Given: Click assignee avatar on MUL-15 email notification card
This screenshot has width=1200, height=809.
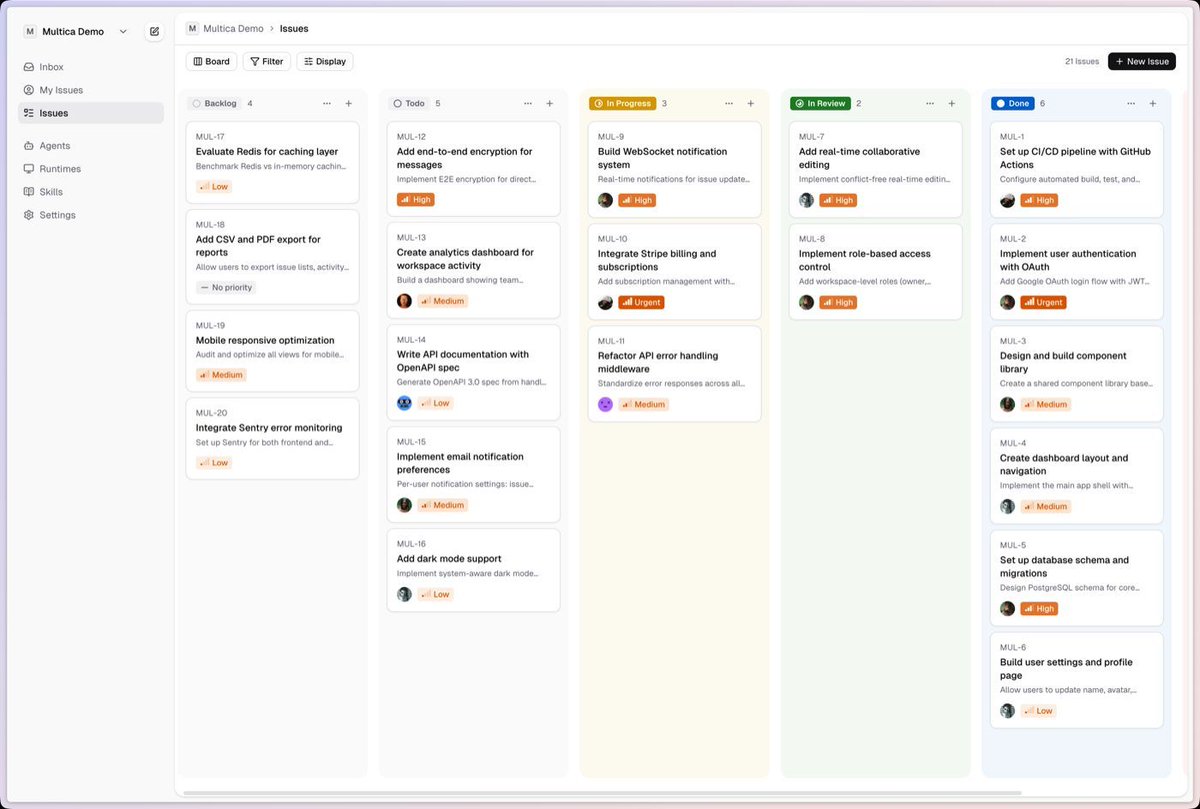Looking at the screenshot, I should click(404, 505).
